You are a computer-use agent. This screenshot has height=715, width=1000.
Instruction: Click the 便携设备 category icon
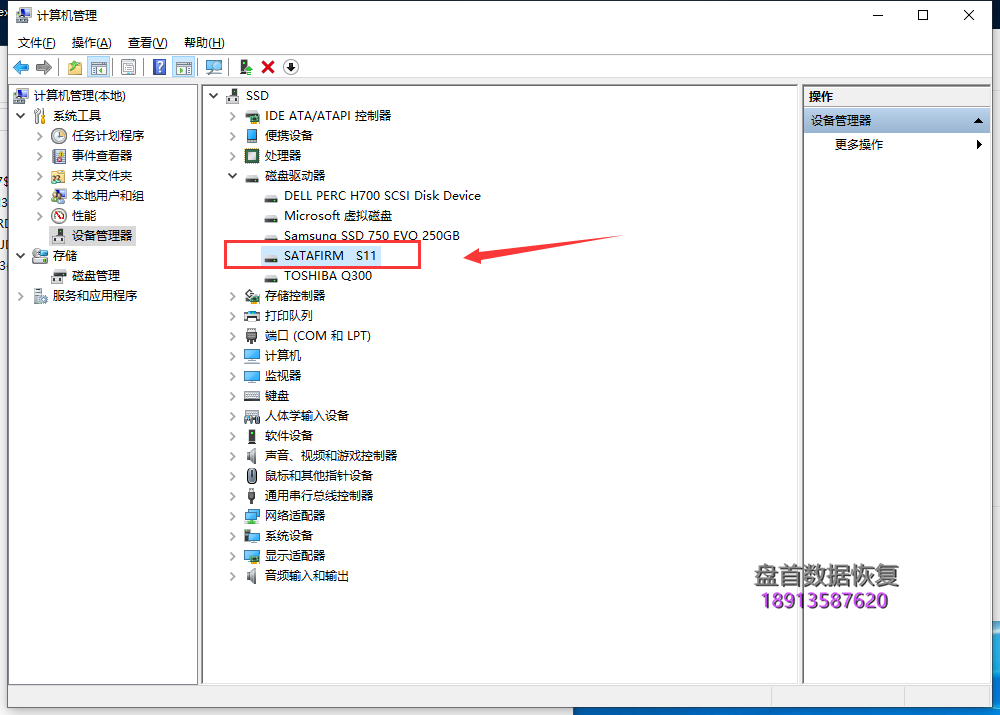(252, 136)
